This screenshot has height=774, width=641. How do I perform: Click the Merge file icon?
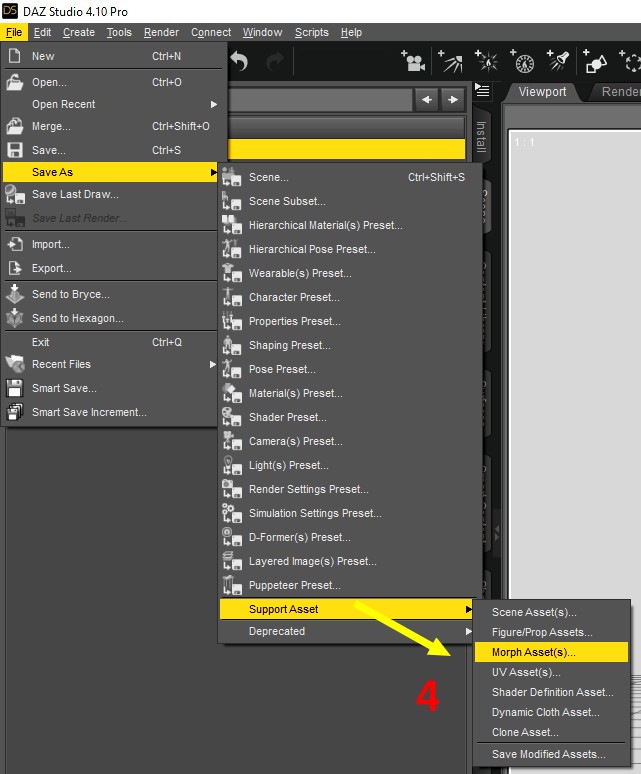15,126
